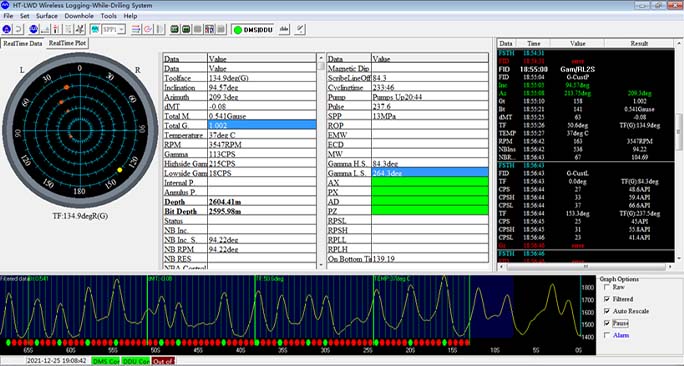The width and height of the screenshot is (684, 366).
Task: Toggle the Pause checkbox
Action: click(607, 323)
